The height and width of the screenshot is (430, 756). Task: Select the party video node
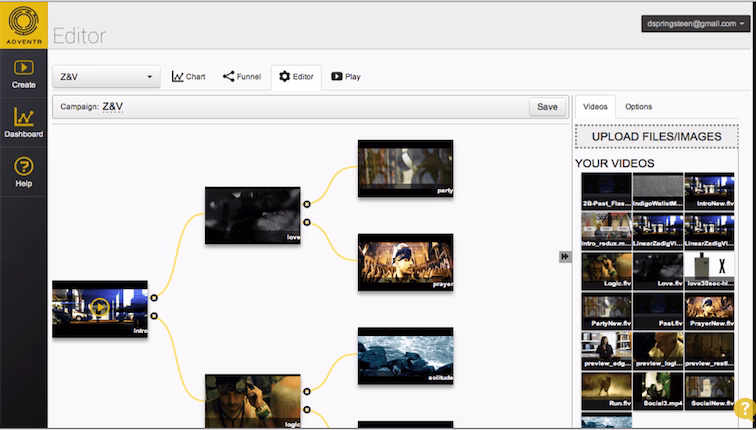(x=405, y=168)
